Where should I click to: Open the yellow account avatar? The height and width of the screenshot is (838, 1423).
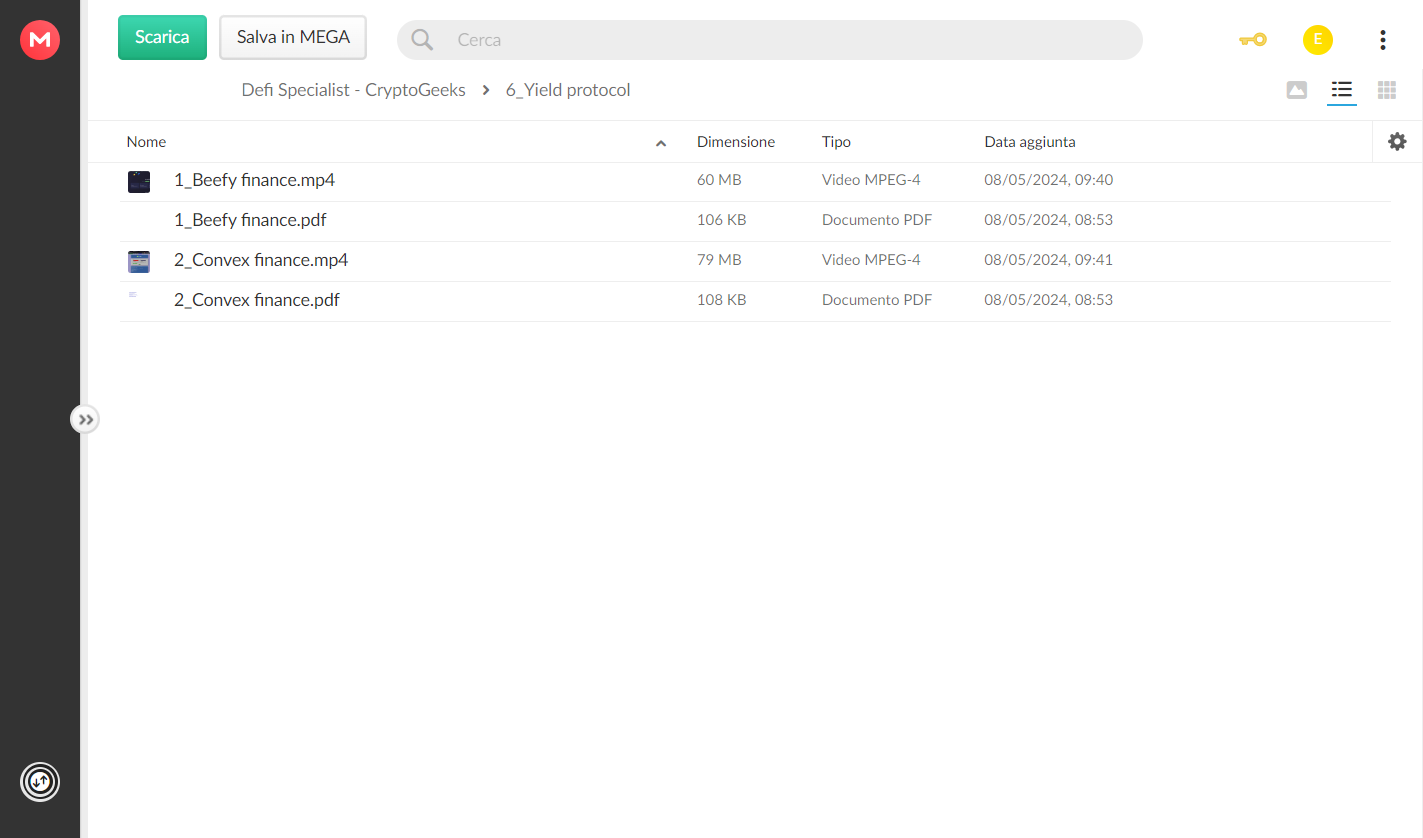point(1318,40)
